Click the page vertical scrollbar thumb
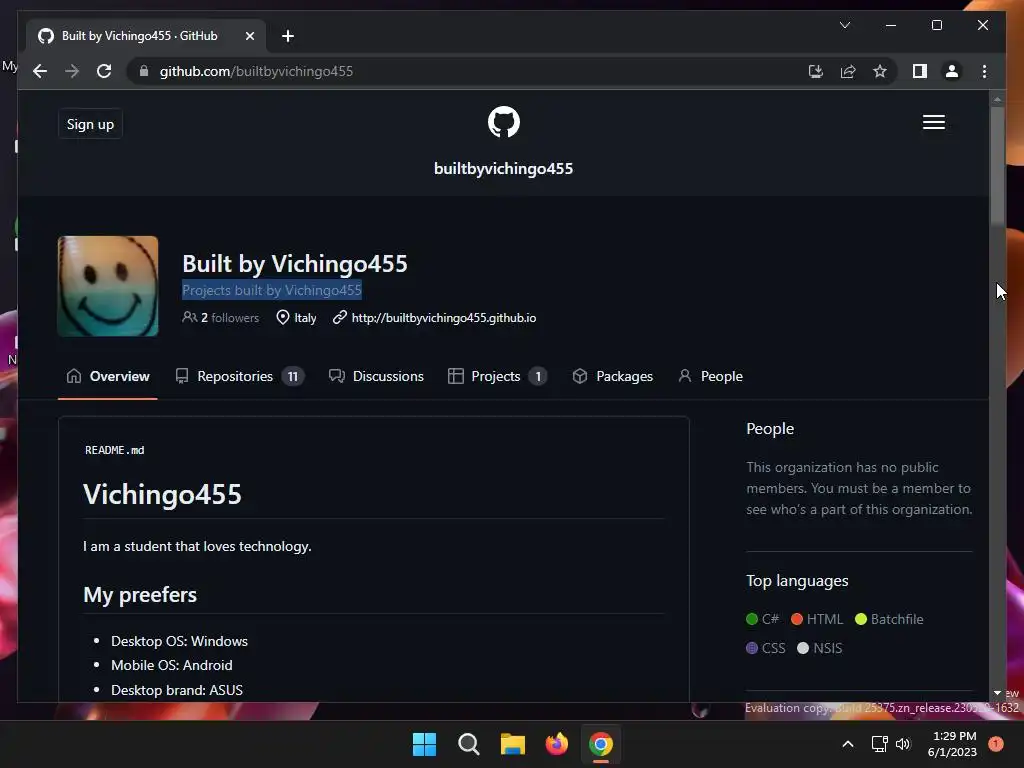Image resolution: width=1024 pixels, height=768 pixels. tap(997, 166)
